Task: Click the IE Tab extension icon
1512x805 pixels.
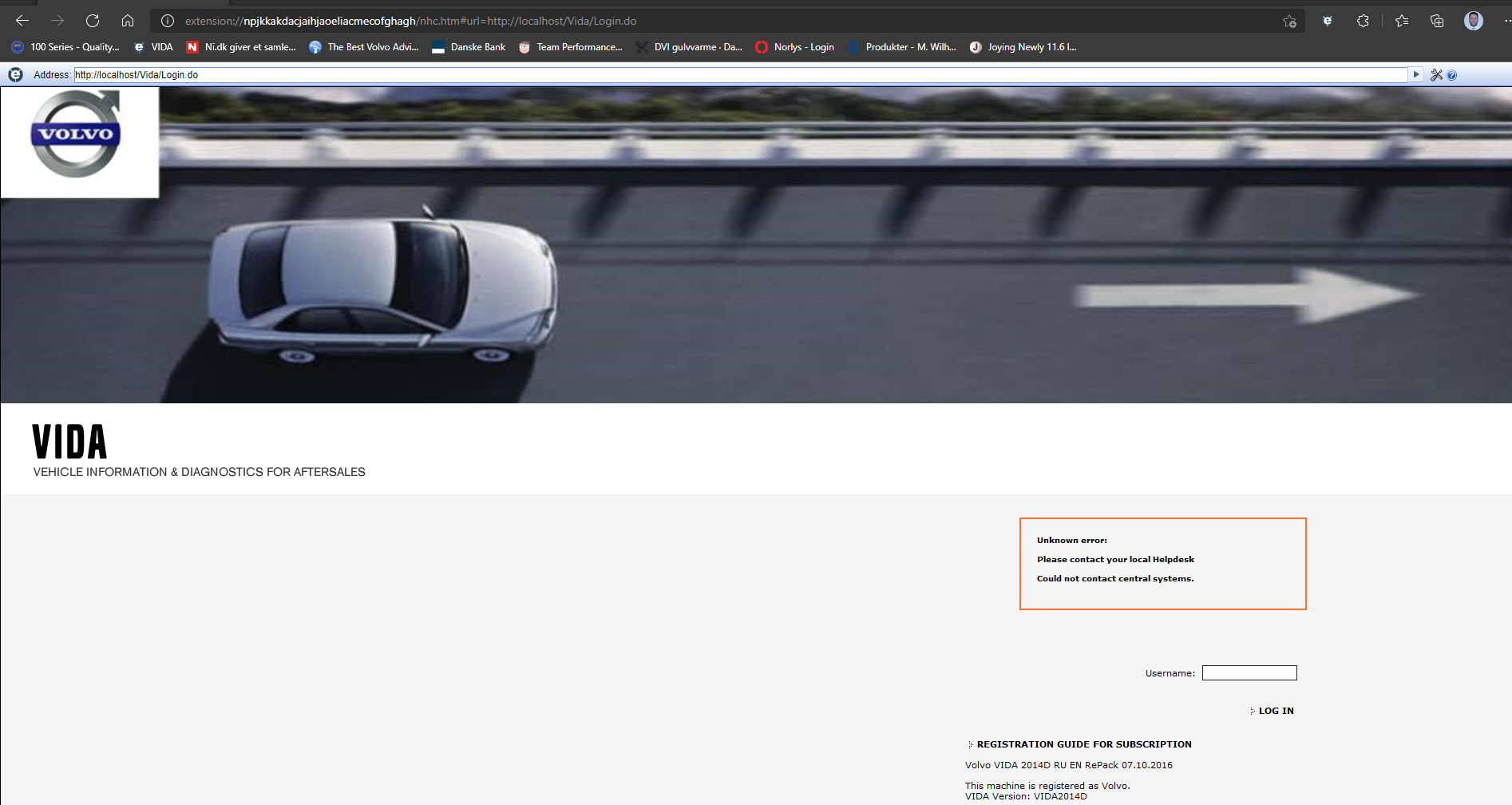Action: [1328, 21]
